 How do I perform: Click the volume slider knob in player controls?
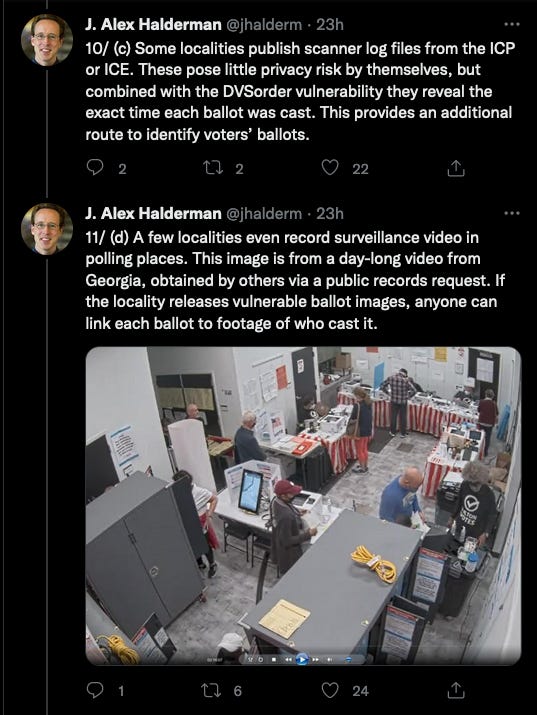[349, 659]
